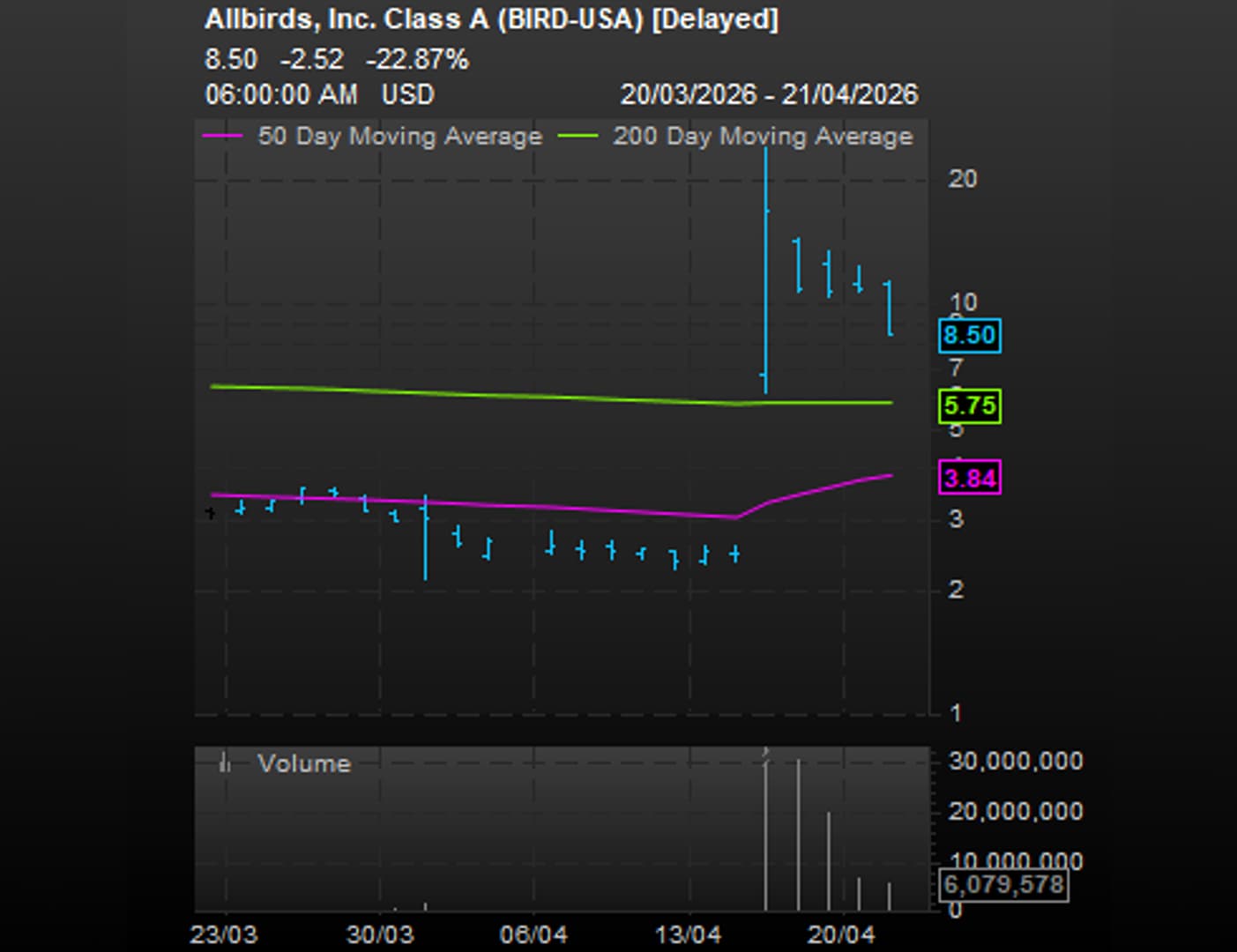Image resolution: width=1237 pixels, height=952 pixels.
Task: Click the date range 20/03/2026 - 21/04/2026
Action: [x=769, y=94]
